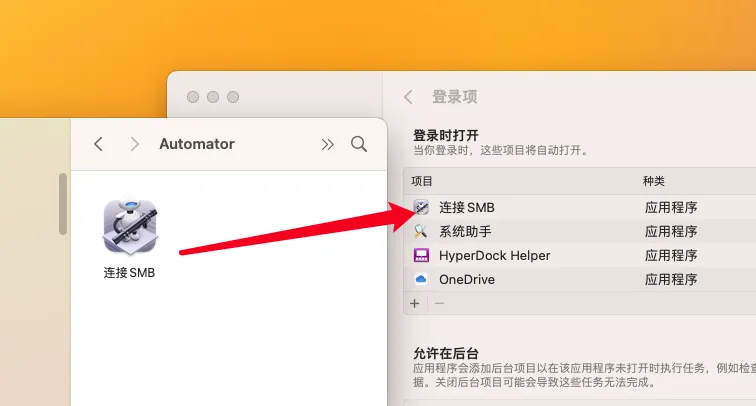Click 应用程序 type in the HyperDock Helper row
This screenshot has height=406, width=756.
[x=671, y=256]
